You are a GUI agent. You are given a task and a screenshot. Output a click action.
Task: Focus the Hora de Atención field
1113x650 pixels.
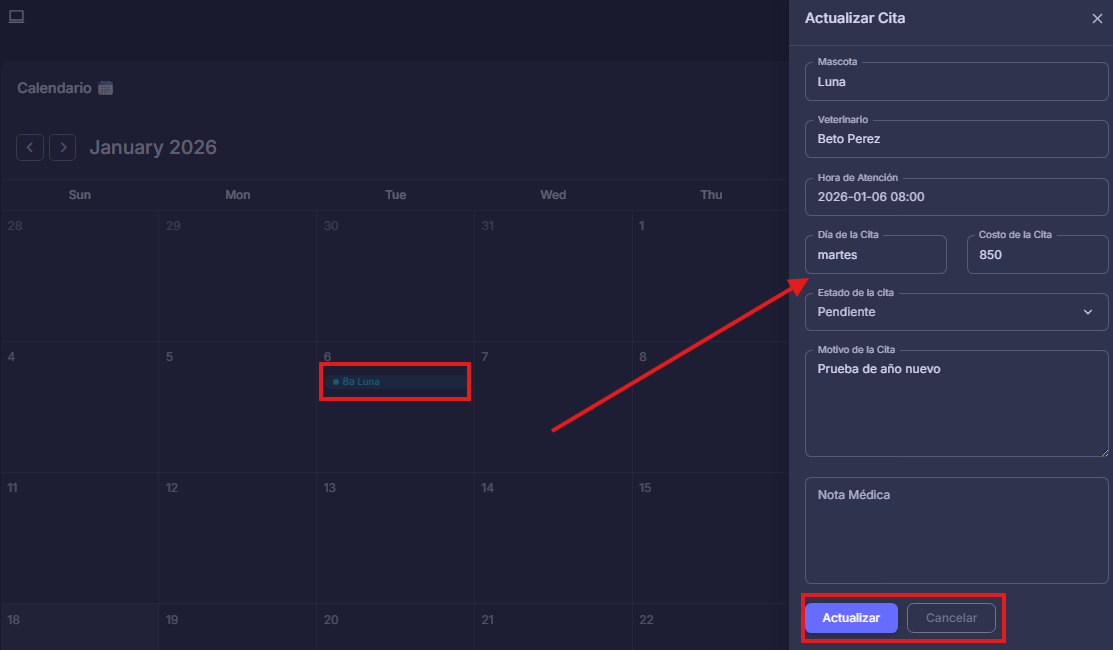[x=956, y=197]
